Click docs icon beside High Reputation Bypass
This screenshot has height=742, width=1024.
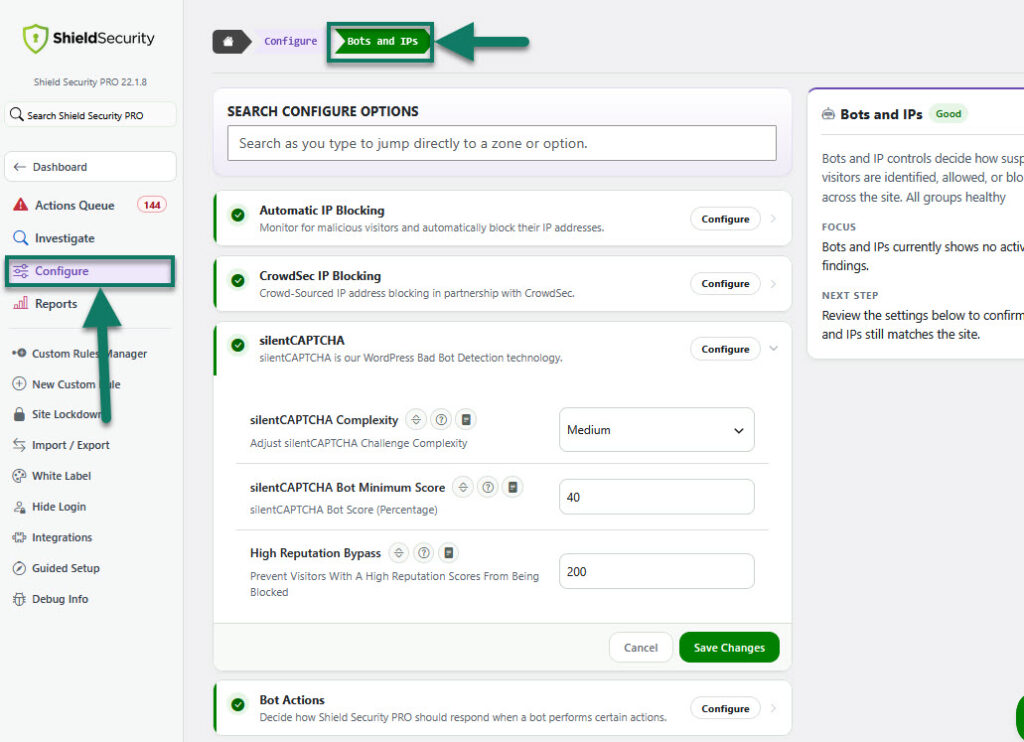coord(449,553)
